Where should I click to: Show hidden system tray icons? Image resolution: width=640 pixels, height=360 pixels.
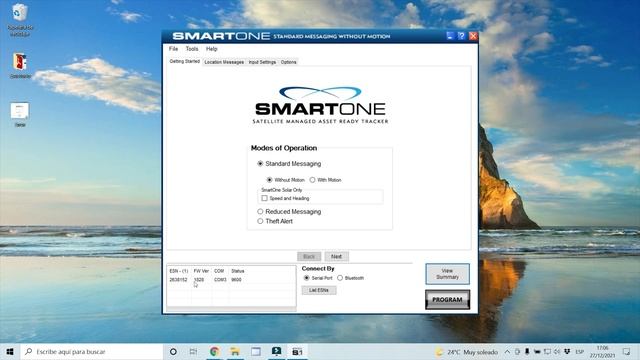[507, 352]
